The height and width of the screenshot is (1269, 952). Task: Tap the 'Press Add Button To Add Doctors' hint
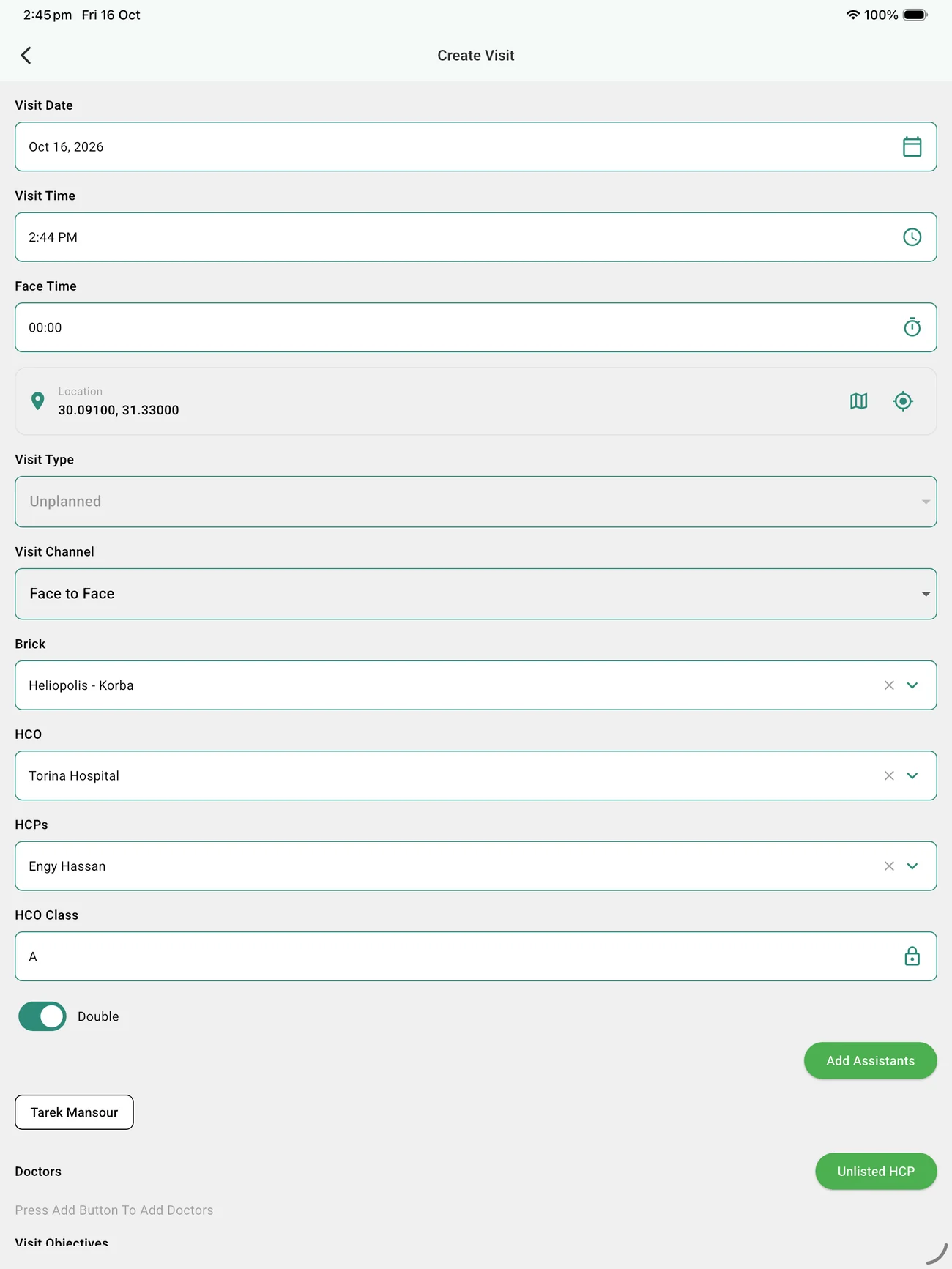[114, 1210]
